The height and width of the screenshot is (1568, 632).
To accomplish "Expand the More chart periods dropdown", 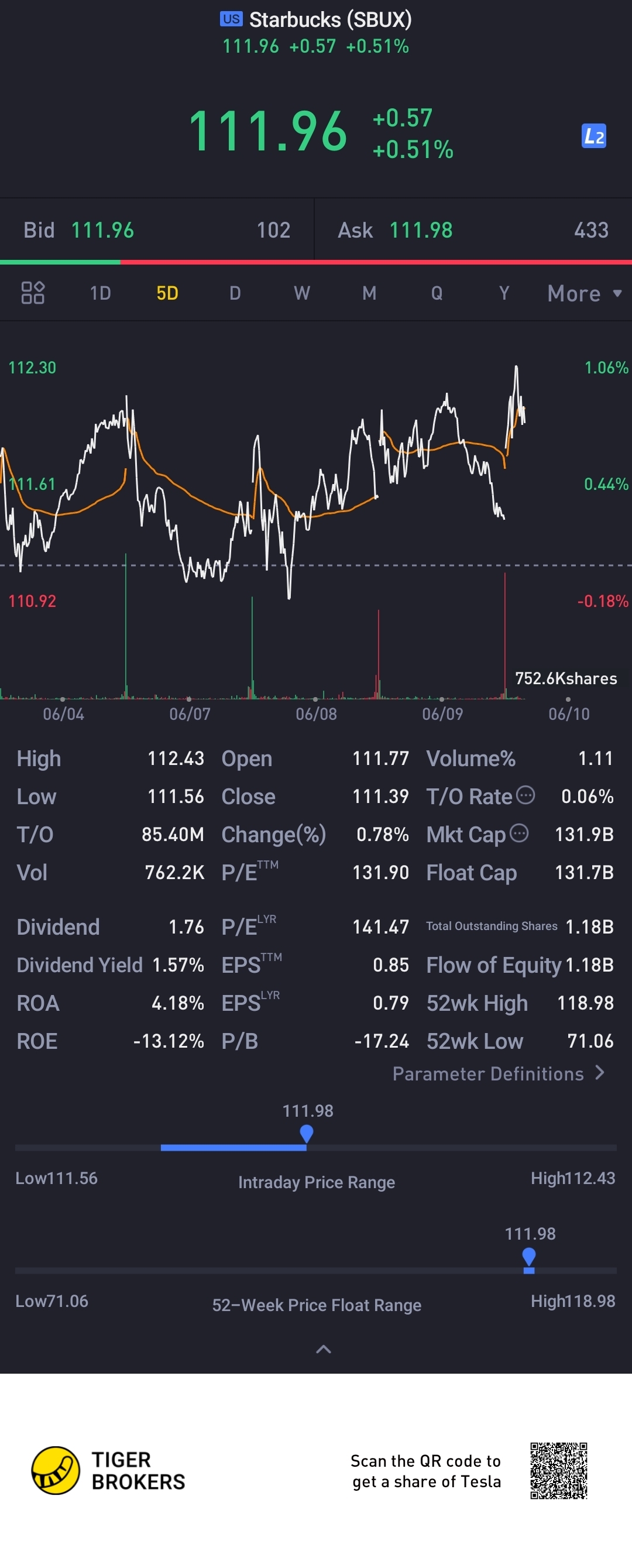I will tap(584, 293).
